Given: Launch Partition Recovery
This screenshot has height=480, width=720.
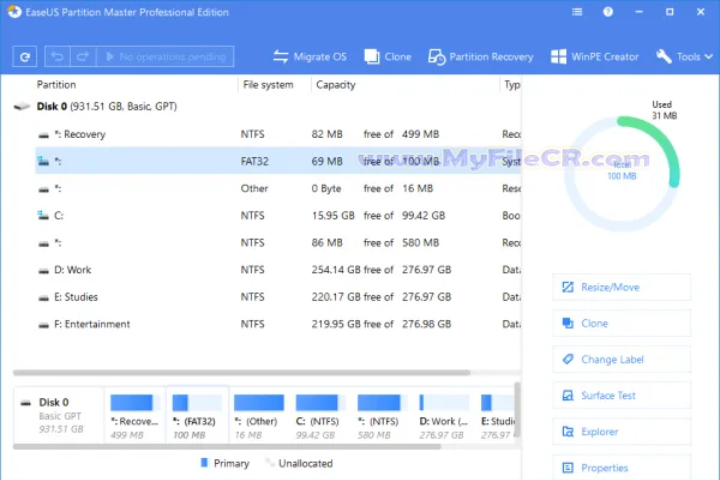Looking at the screenshot, I should (x=481, y=56).
